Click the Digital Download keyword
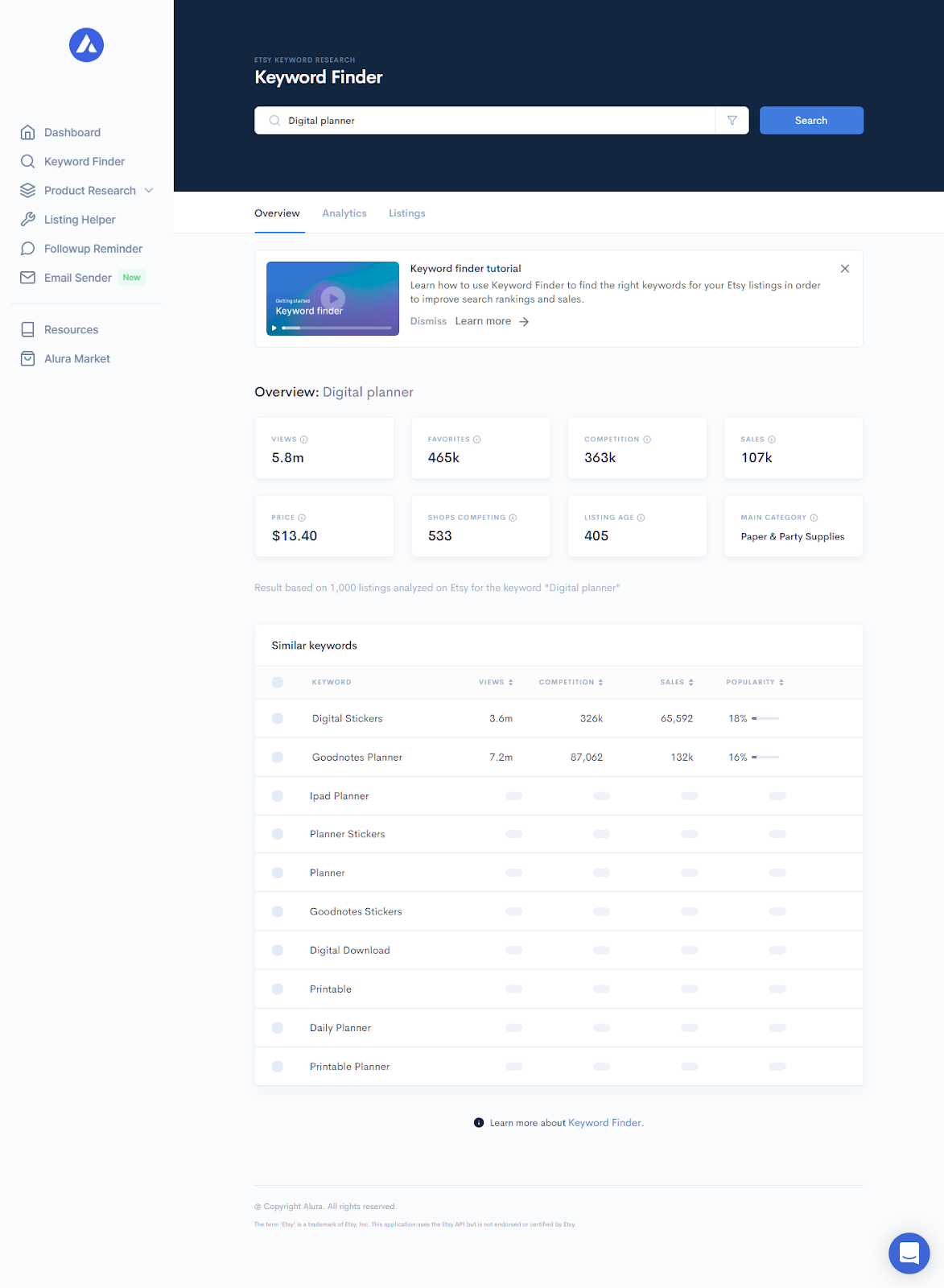This screenshot has width=944, height=1288. click(349, 951)
